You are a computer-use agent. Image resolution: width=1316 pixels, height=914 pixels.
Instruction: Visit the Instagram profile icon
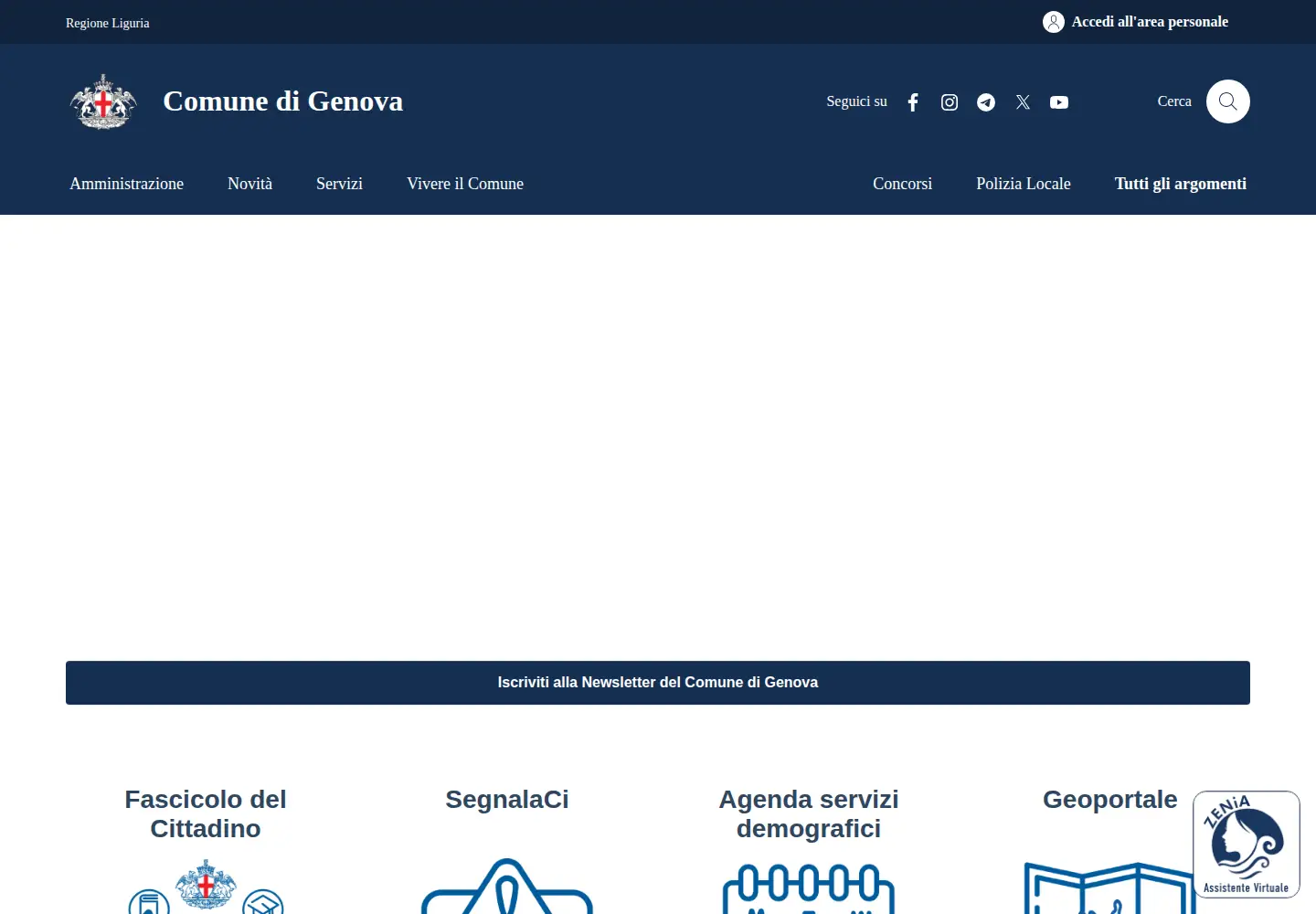(x=950, y=102)
